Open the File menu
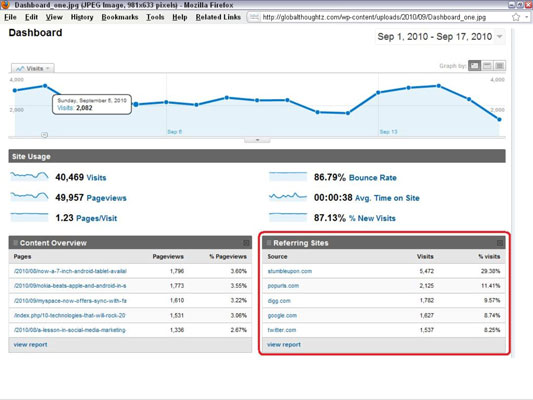Image resolution: width=533 pixels, height=400 pixels. coord(10,17)
